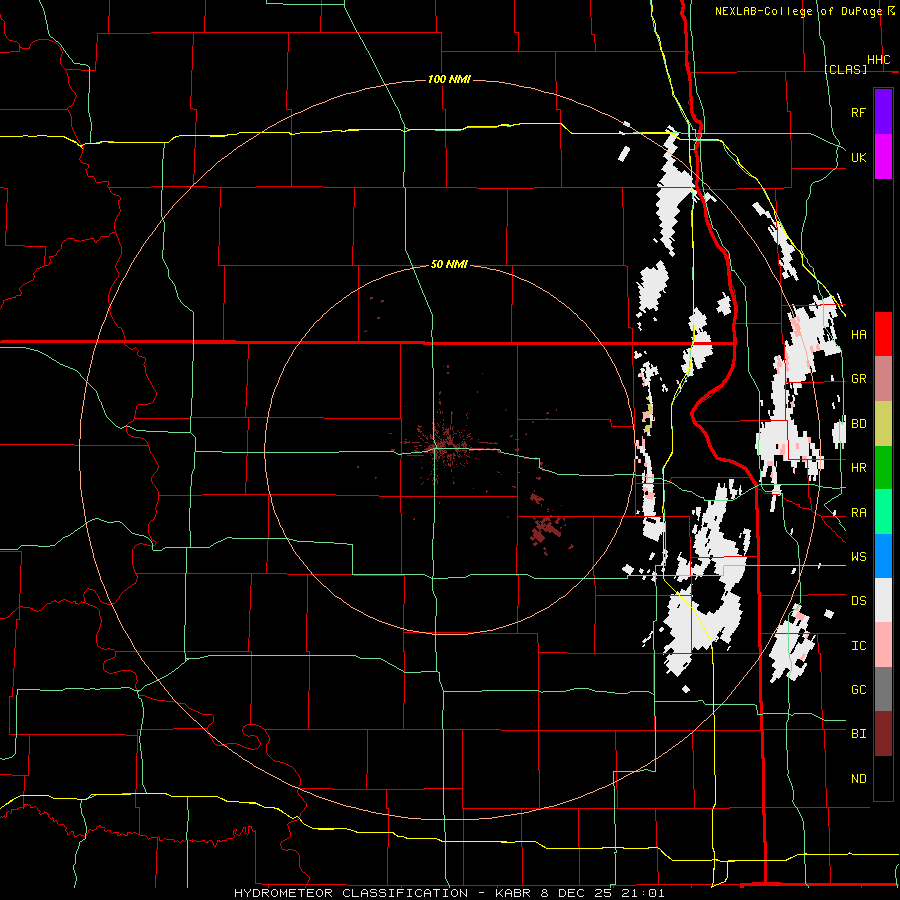Click the HA legend label
The width and height of the screenshot is (900, 900).
tap(858, 335)
